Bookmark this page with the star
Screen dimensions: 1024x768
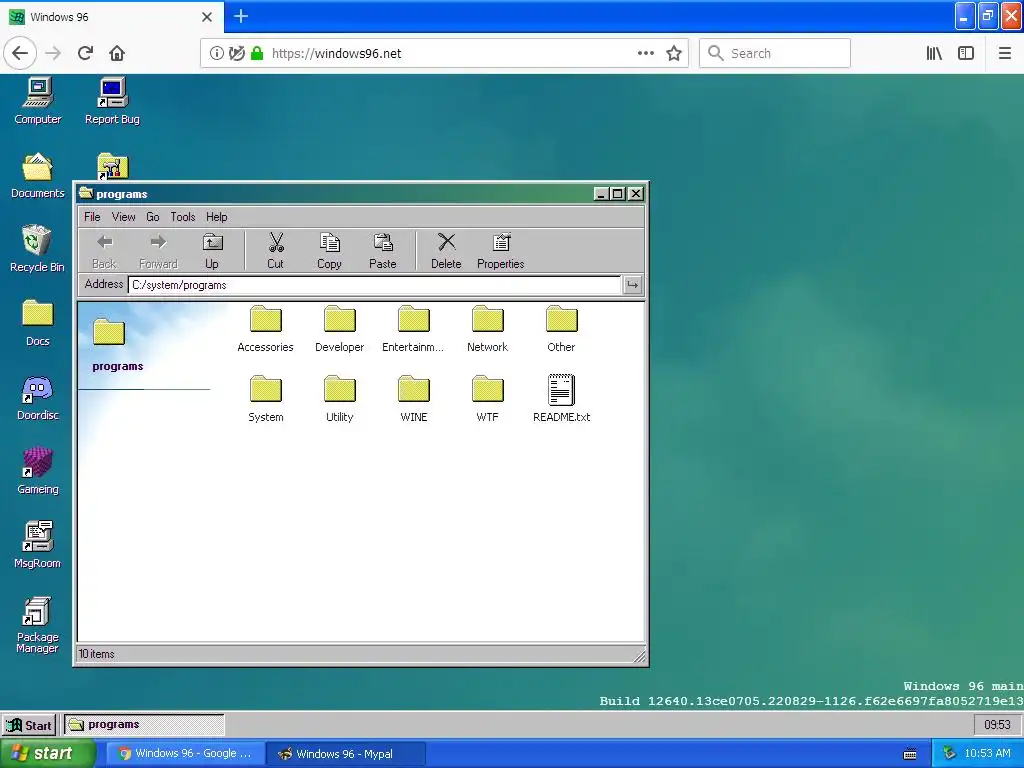tap(674, 53)
